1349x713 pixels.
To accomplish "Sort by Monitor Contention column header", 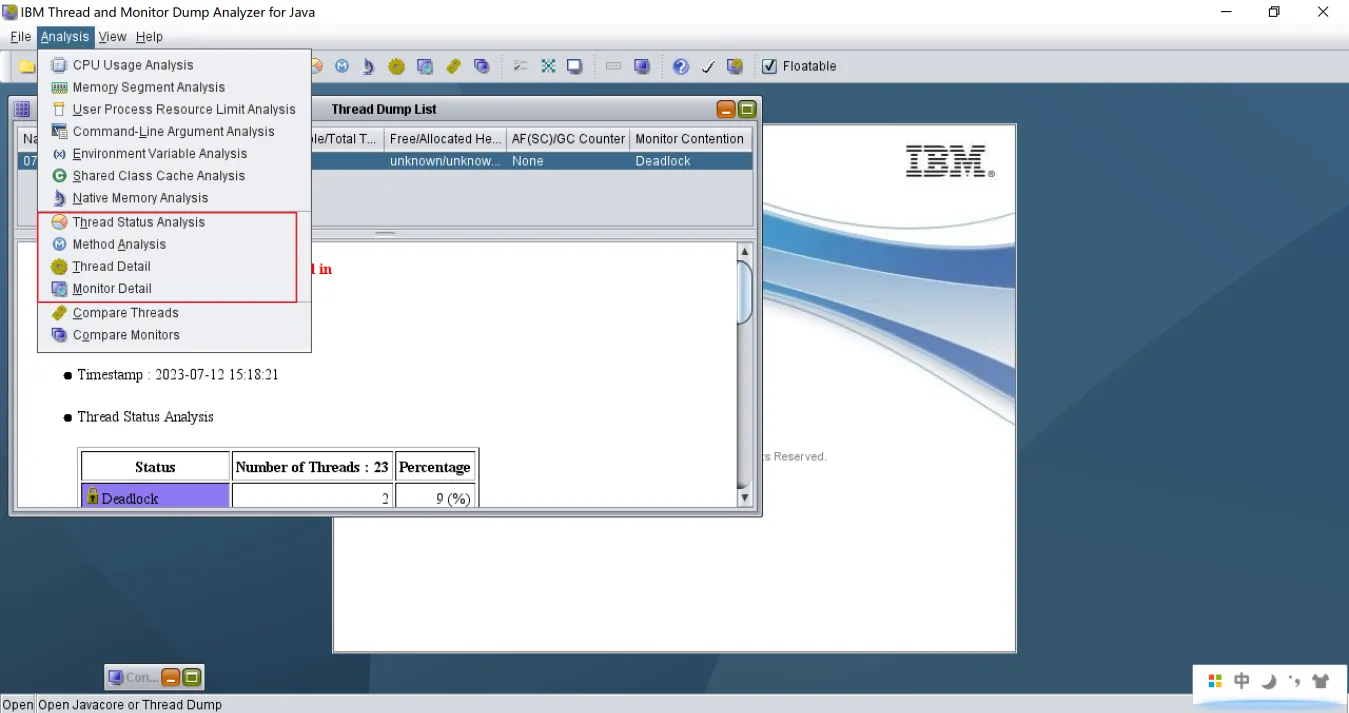I will [690, 139].
